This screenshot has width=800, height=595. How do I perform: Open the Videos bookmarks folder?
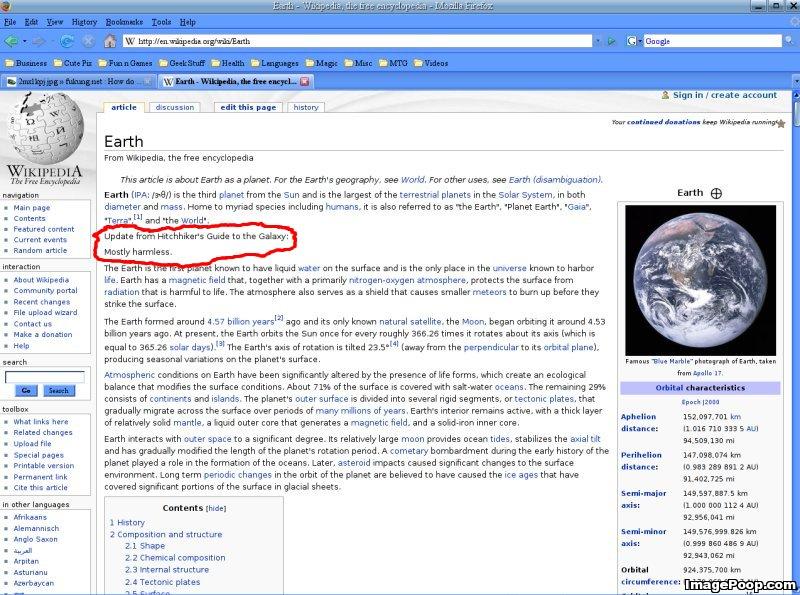(431, 63)
